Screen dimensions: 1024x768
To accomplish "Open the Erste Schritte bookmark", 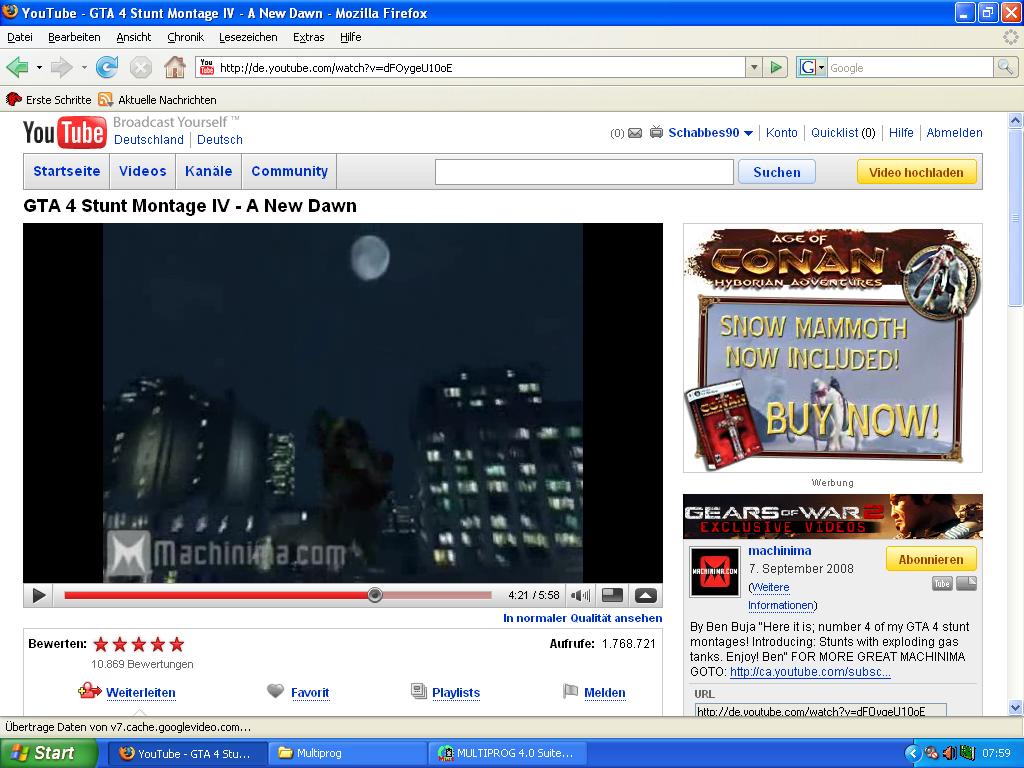I will click(49, 99).
